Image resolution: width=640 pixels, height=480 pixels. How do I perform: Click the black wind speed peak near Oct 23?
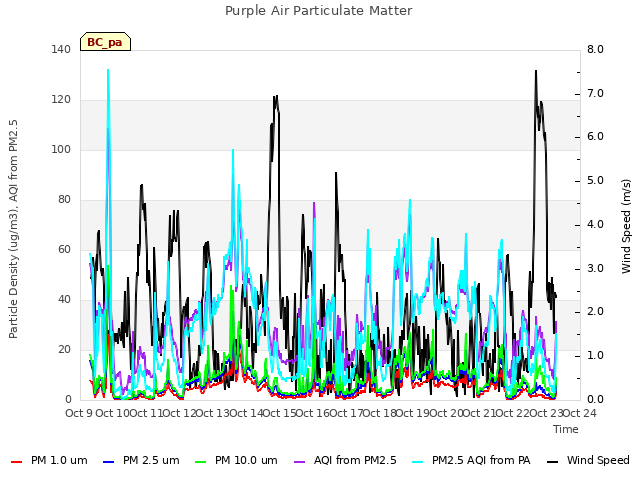[x=536, y=72]
